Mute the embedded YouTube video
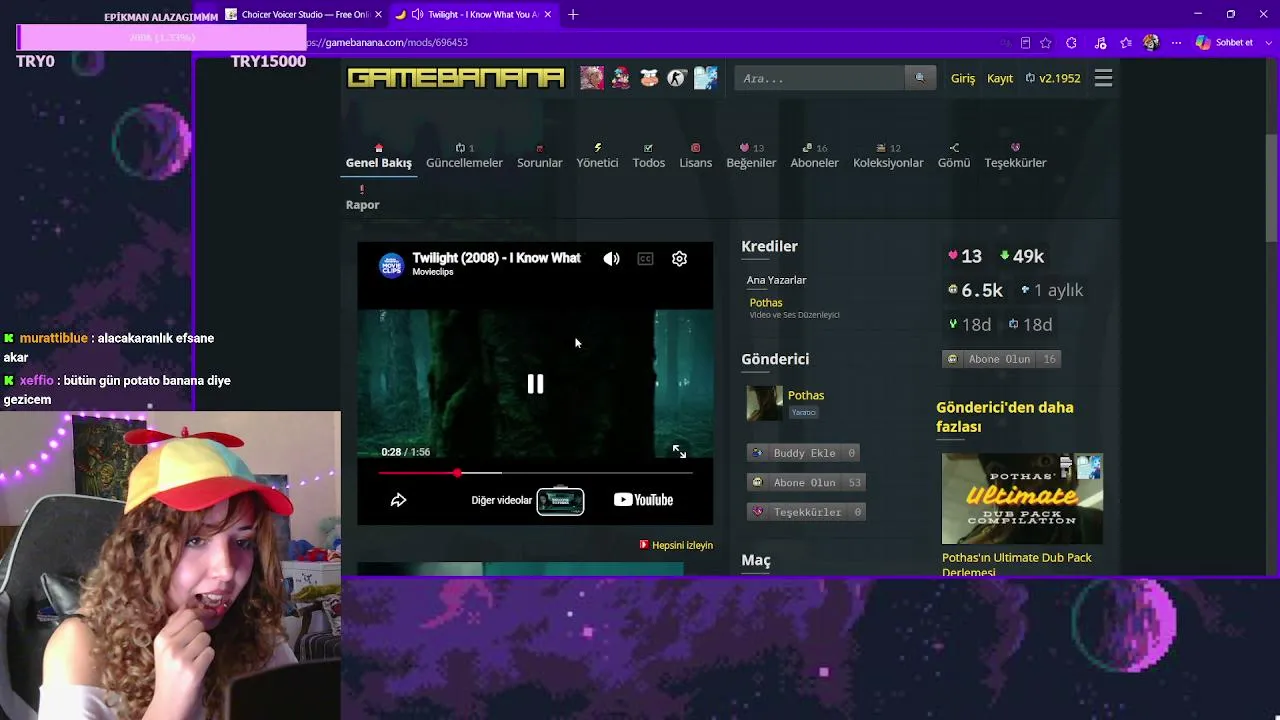1280x720 pixels. 611,259
